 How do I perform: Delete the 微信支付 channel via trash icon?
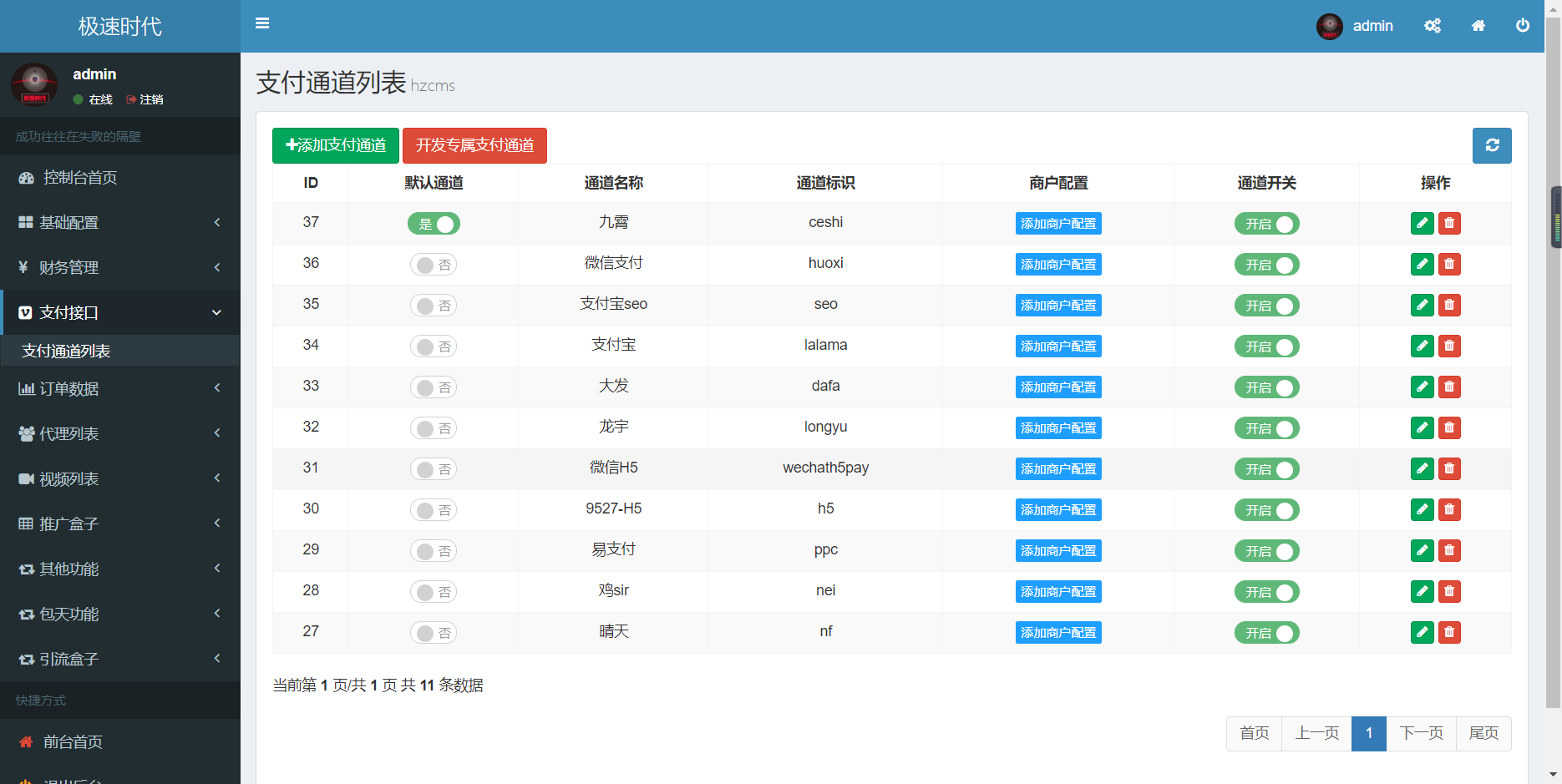coord(1449,264)
